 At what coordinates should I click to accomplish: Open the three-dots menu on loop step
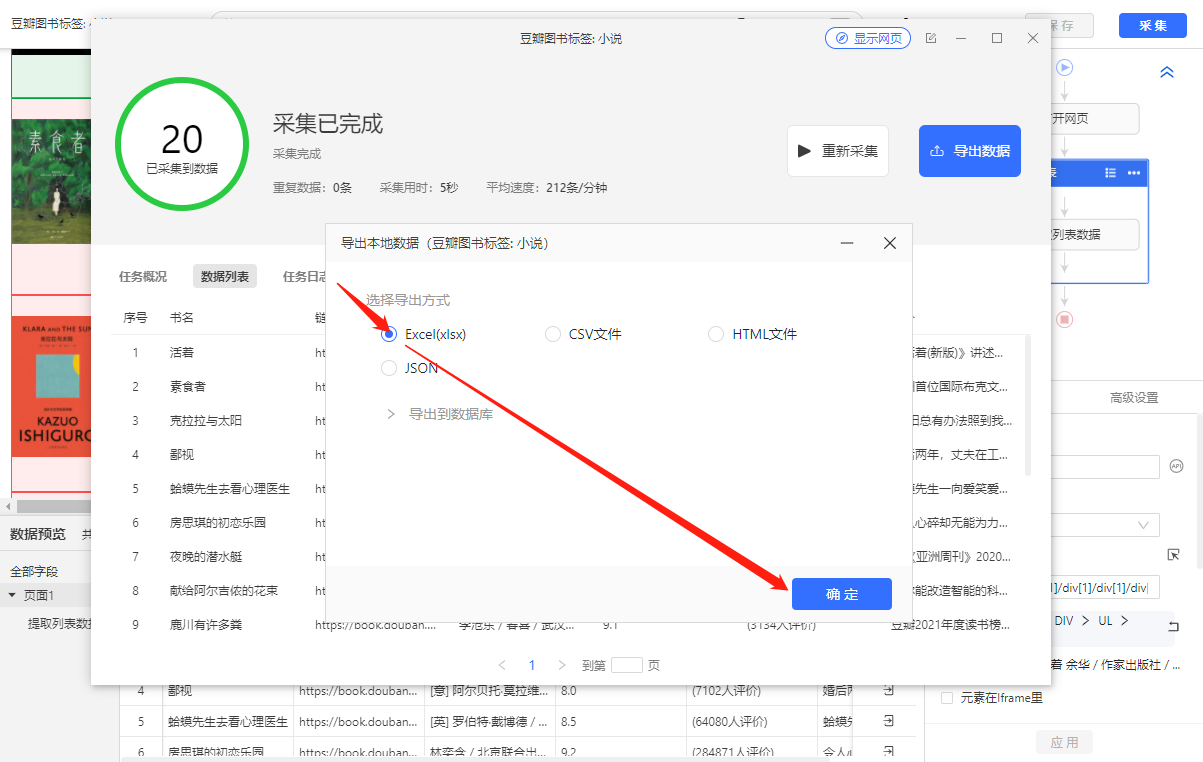[1133, 173]
